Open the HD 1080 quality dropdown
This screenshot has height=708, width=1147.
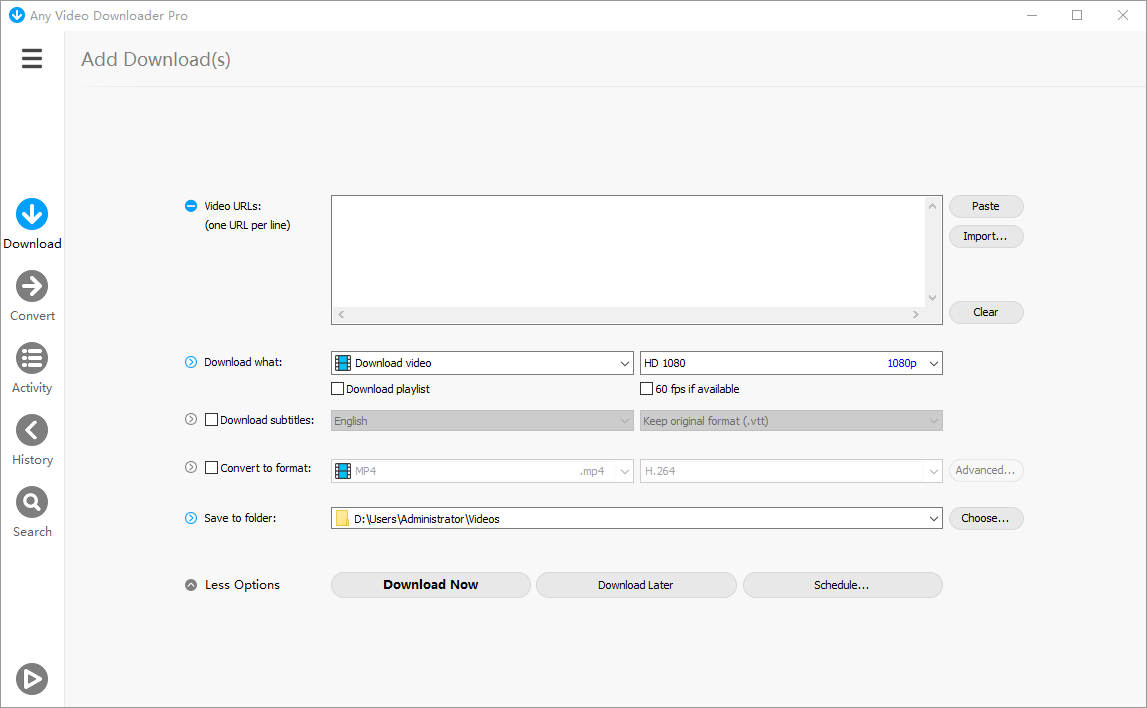[x=791, y=363]
